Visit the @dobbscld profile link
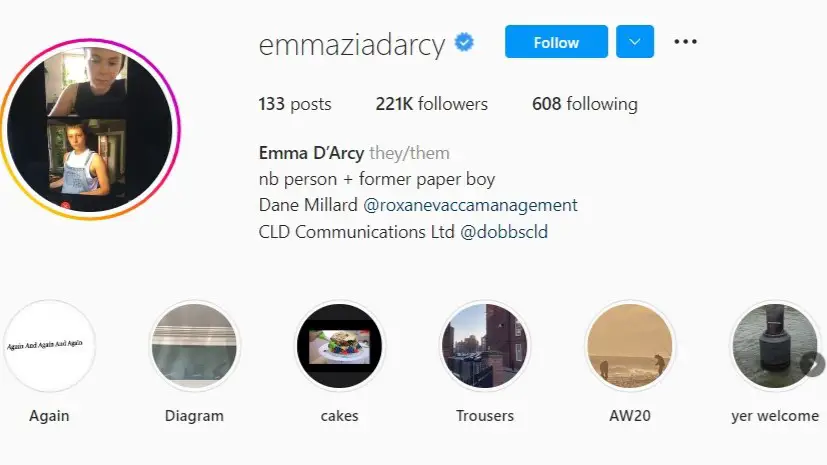Image resolution: width=827 pixels, height=465 pixels. [504, 232]
